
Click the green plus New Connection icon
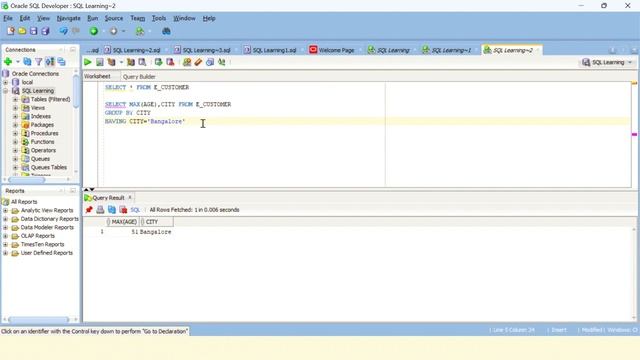tap(8, 62)
